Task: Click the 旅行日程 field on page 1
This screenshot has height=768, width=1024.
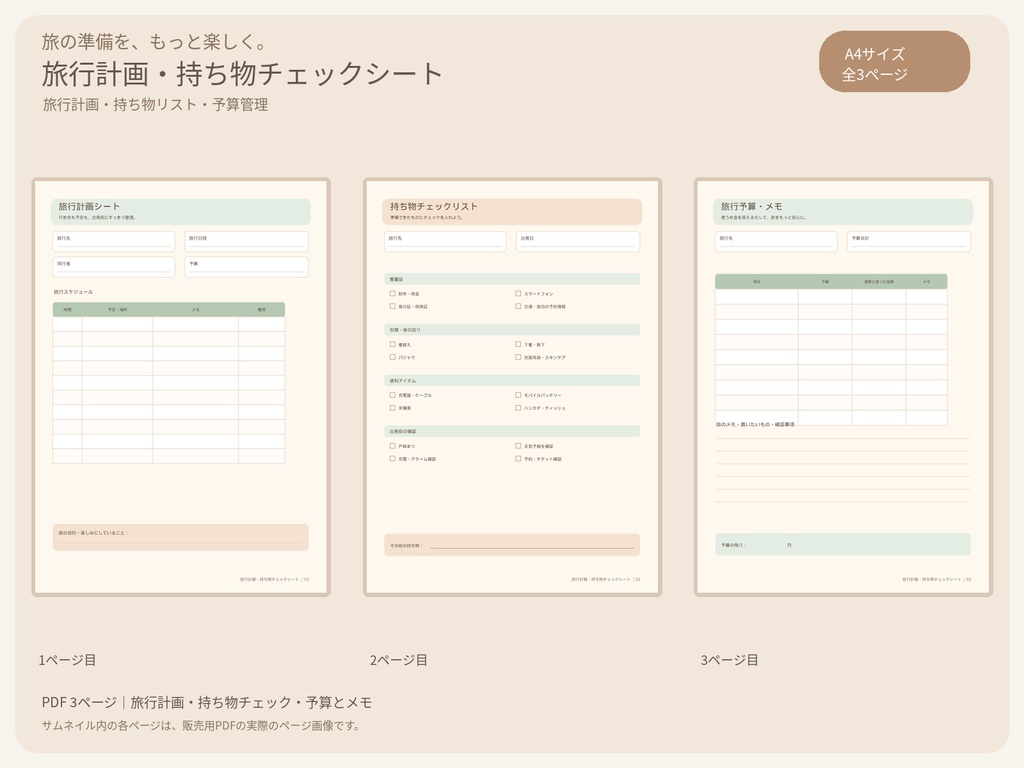Action: click(x=246, y=242)
